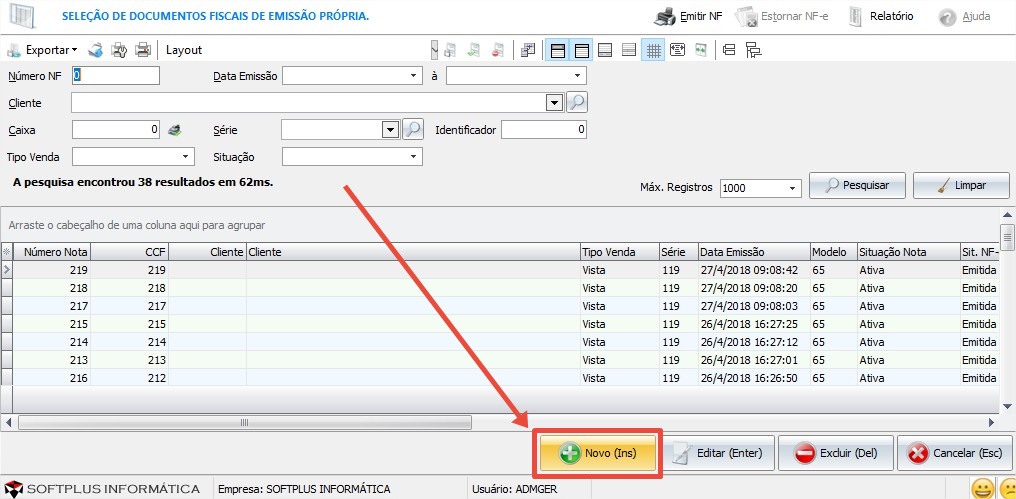Image resolution: width=1016 pixels, height=499 pixels.
Task: Click the Estornar NF-e document icon
Action: 746,17
